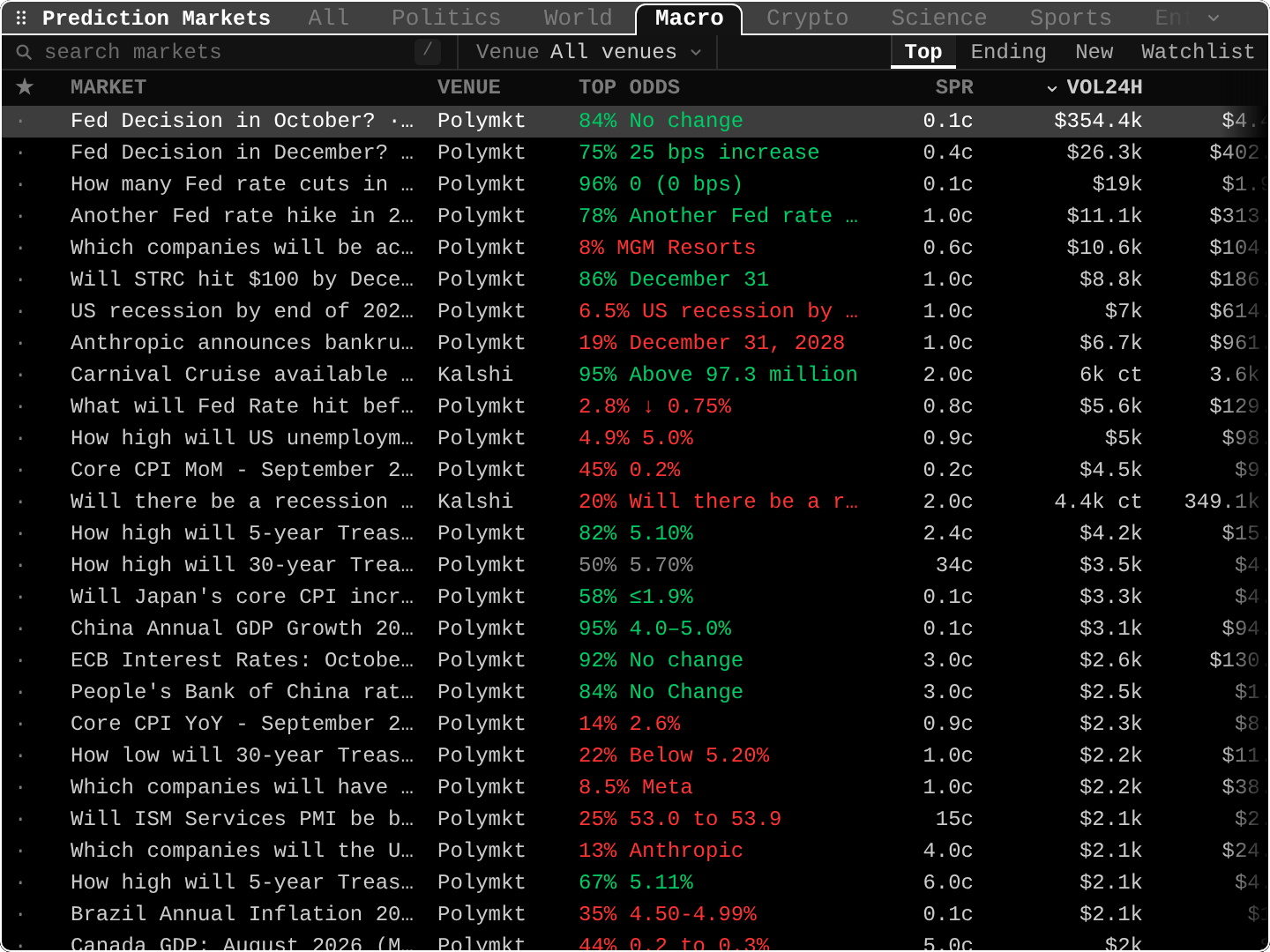This screenshot has height=952, width=1270.
Task: Sort by the TOP ODDS column header
Action: [630, 87]
